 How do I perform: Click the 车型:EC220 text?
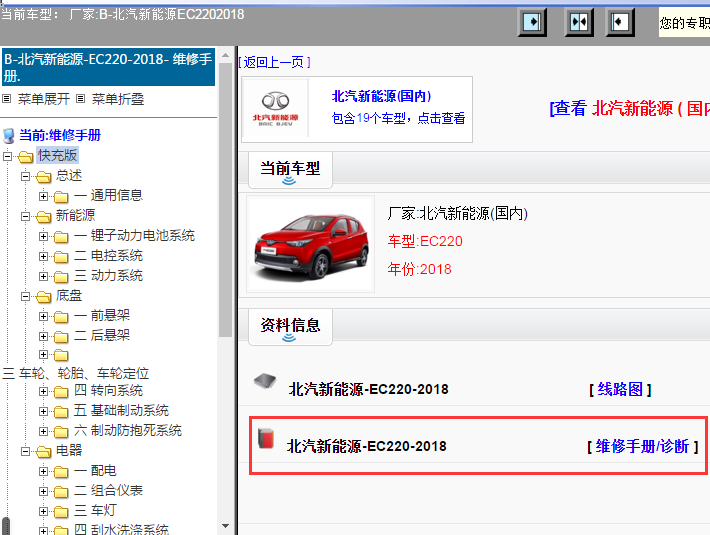click(x=425, y=241)
